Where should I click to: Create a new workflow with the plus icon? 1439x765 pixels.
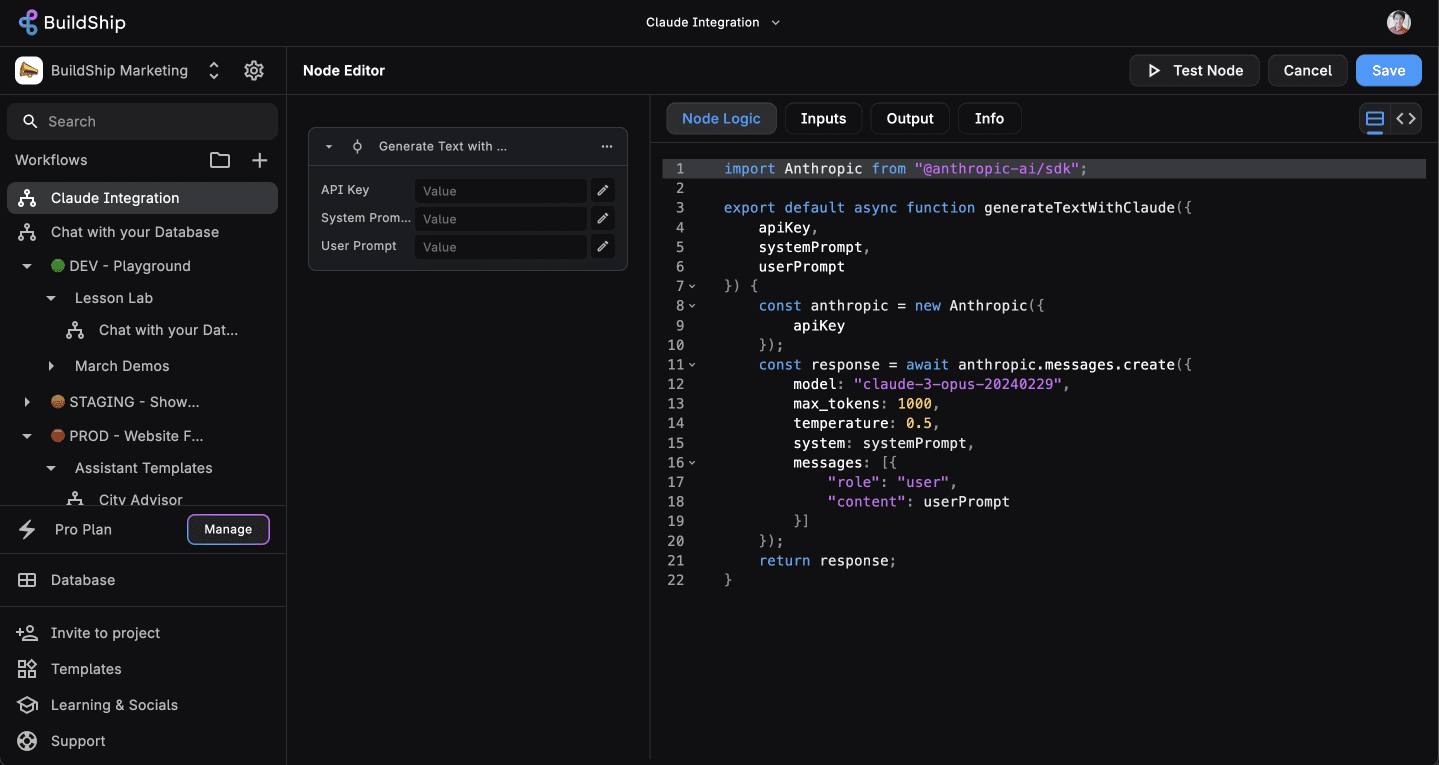(x=259, y=159)
